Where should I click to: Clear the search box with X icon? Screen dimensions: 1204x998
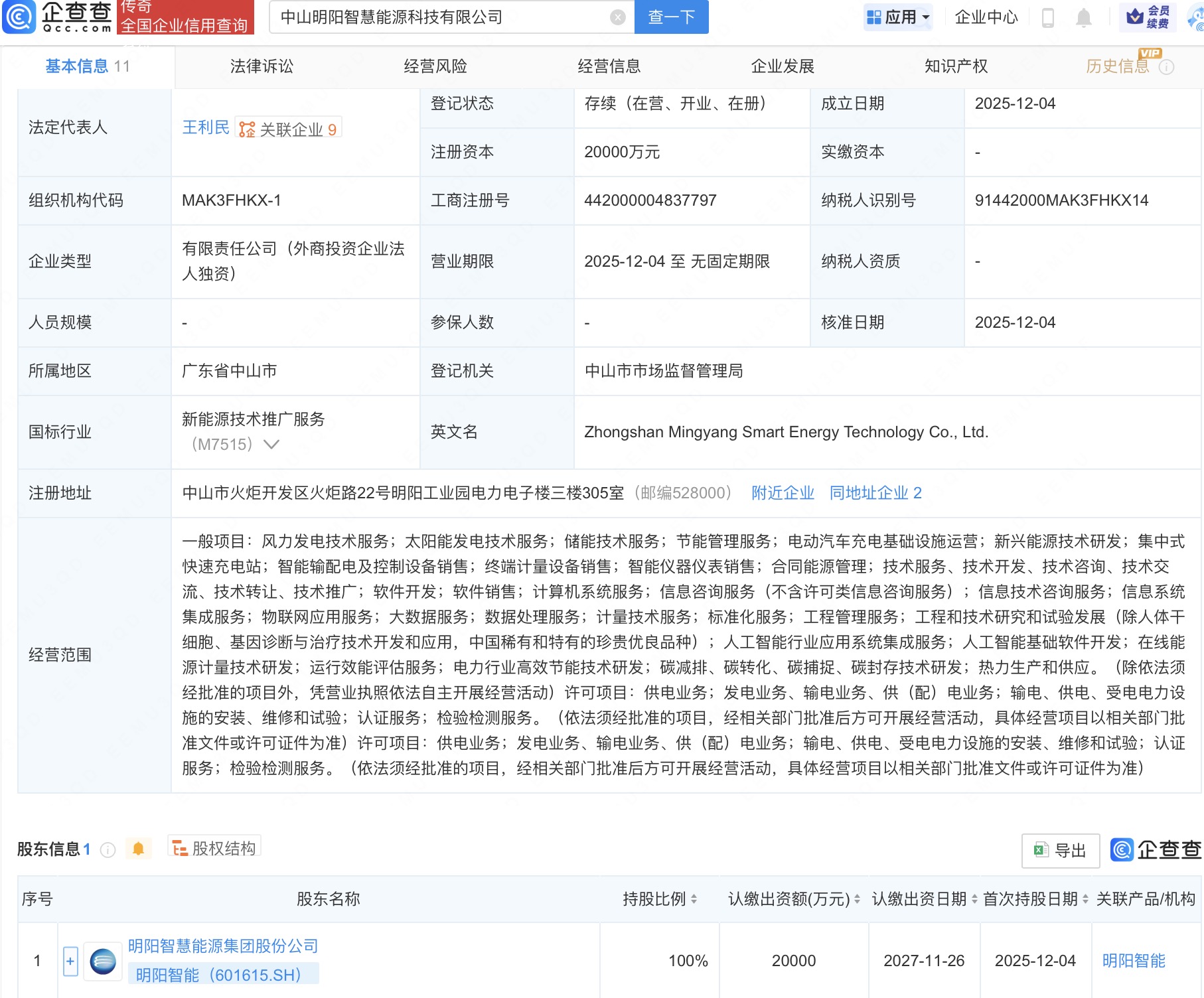tap(617, 17)
